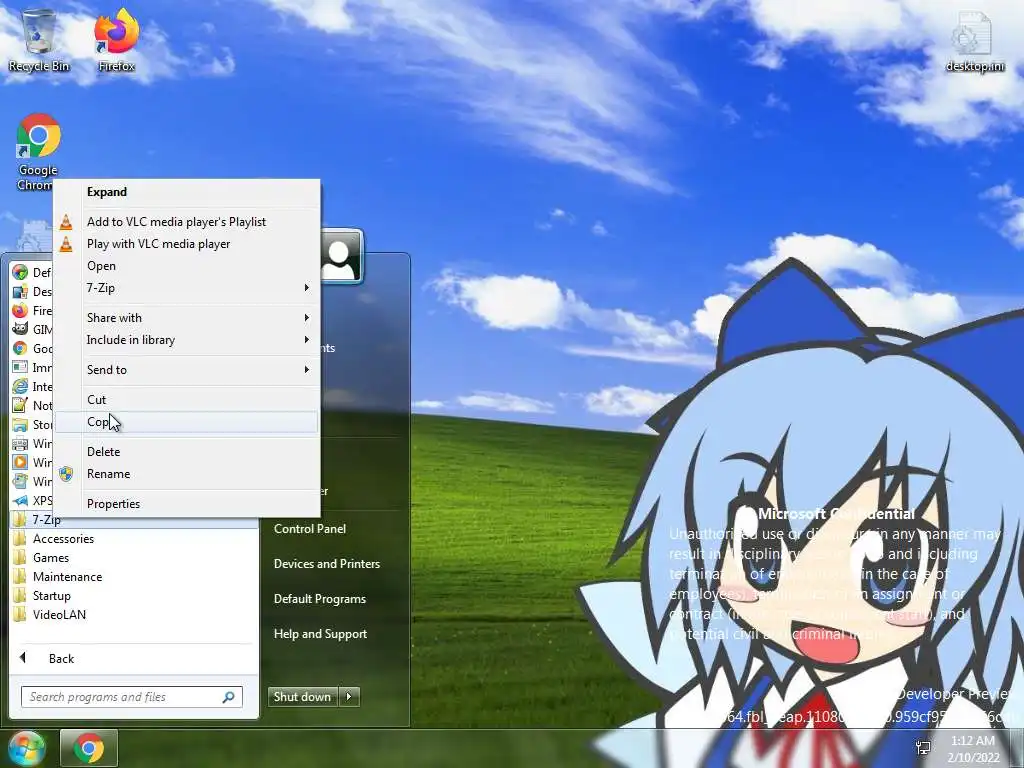Choose Expand in the context menu
The width and height of the screenshot is (1024, 768).
(x=186, y=192)
